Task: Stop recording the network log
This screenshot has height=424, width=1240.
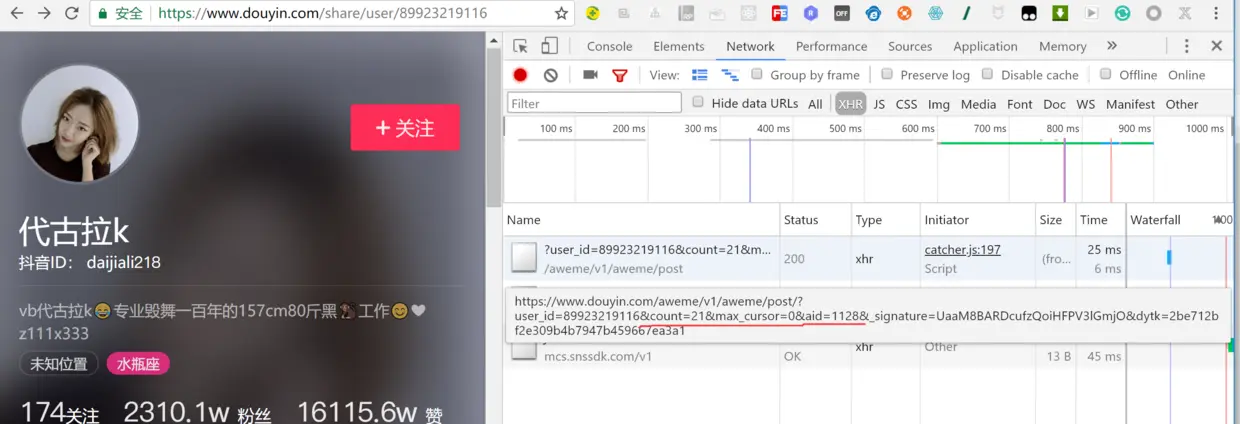Action: 520,75
